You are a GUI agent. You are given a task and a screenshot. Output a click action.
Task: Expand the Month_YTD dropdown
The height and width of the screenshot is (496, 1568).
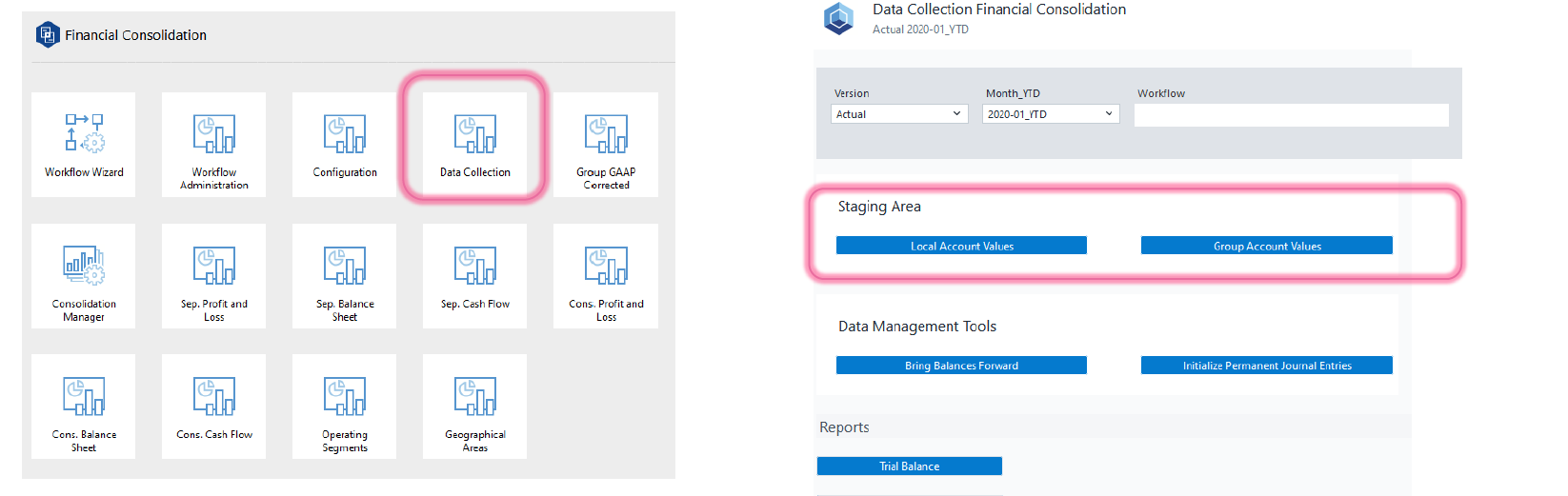(x=1051, y=114)
